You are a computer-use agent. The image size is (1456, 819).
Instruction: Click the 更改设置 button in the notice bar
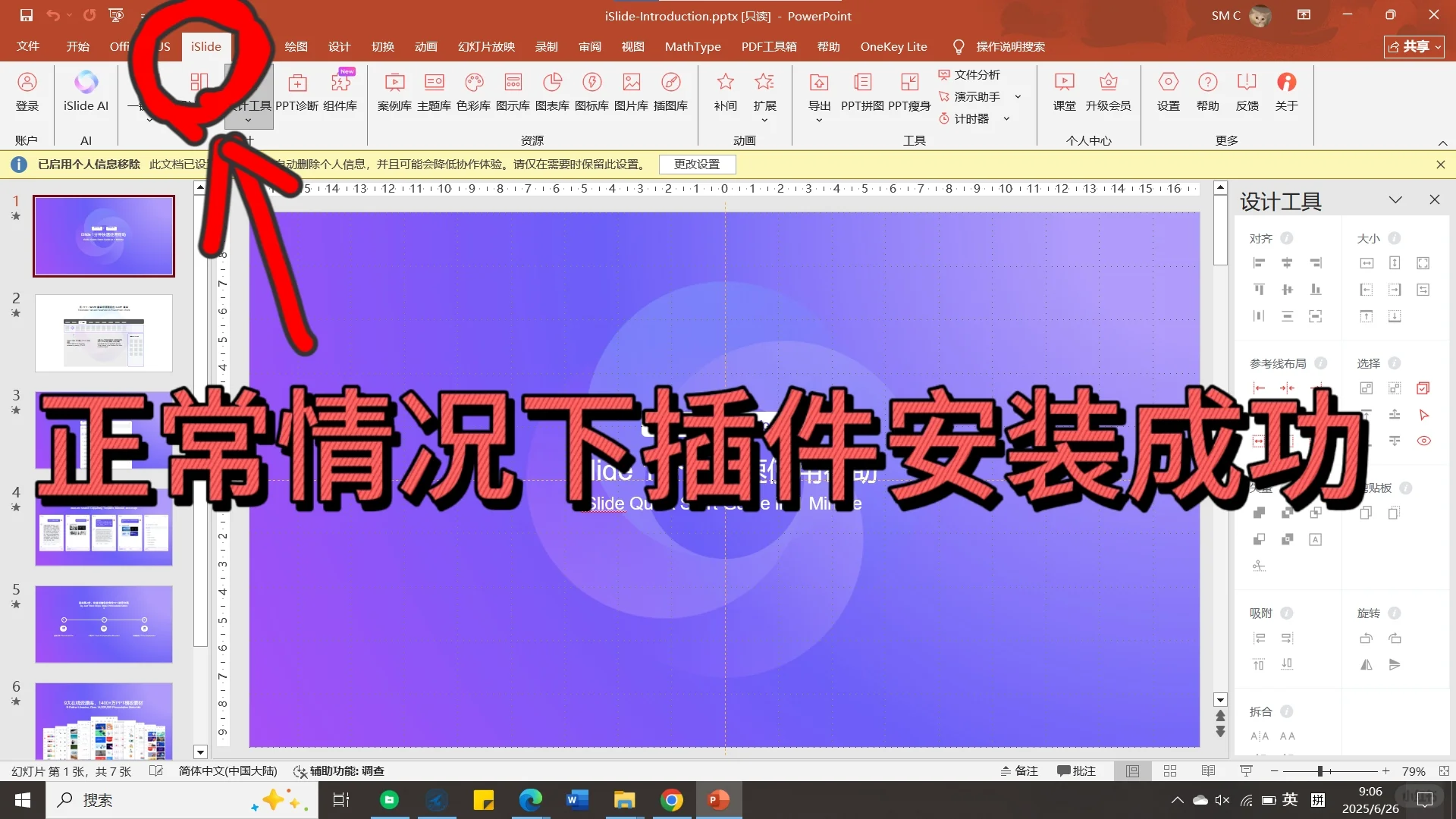pyautogui.click(x=697, y=165)
